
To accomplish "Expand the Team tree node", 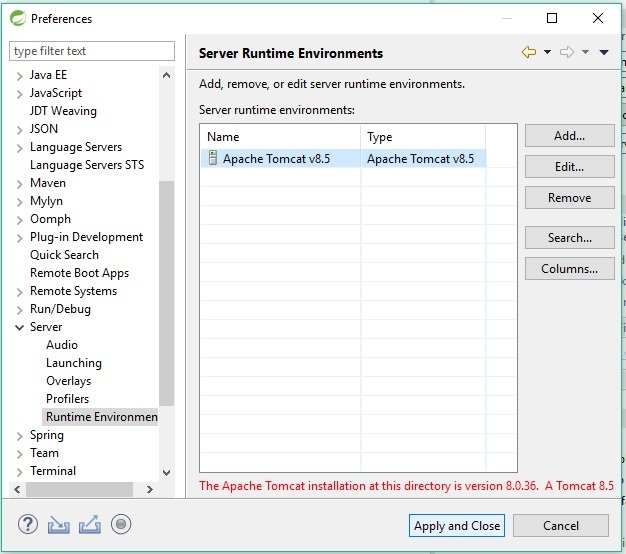I will tap(19, 454).
